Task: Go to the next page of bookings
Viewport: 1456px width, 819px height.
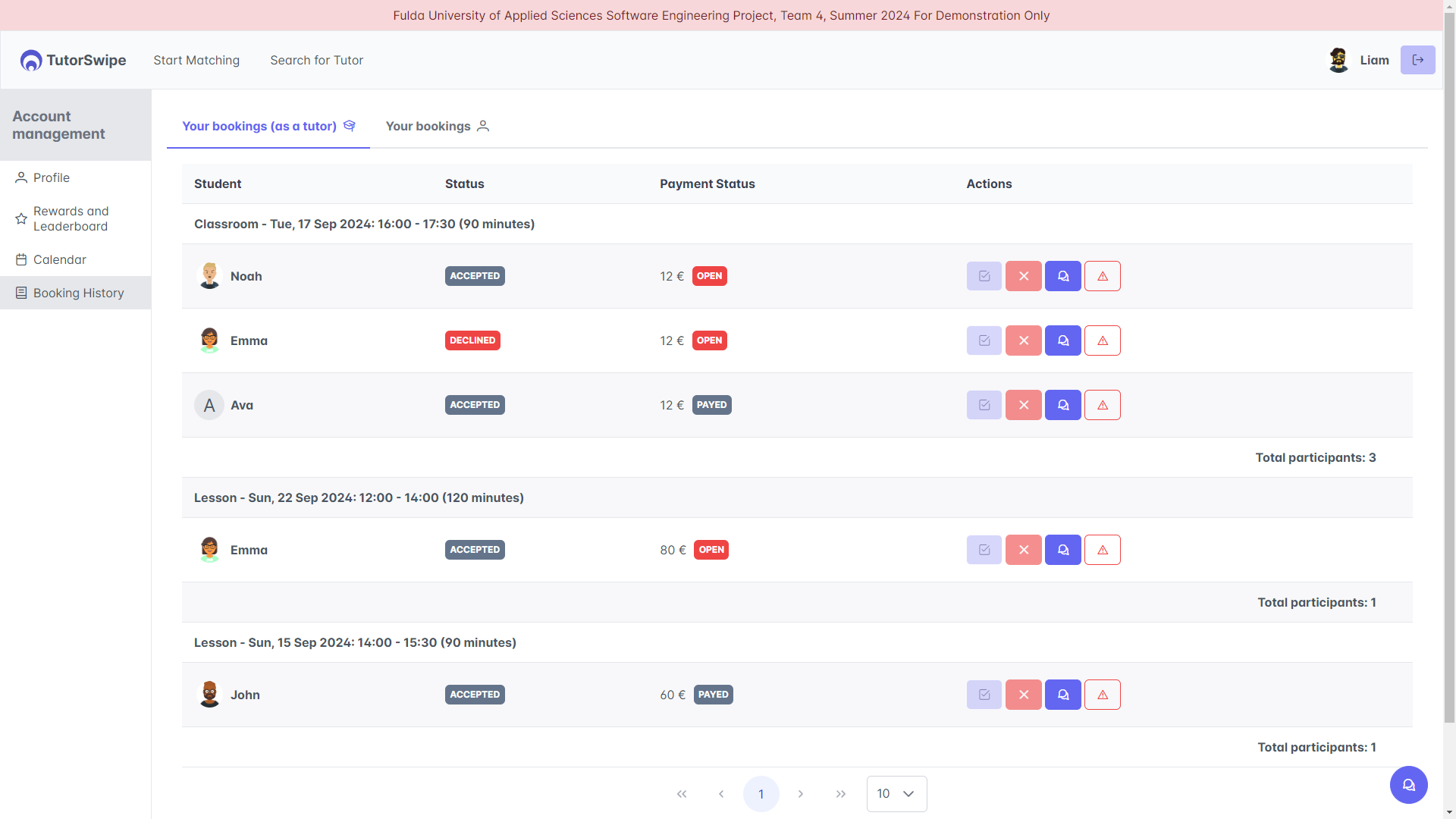Action: tap(800, 794)
